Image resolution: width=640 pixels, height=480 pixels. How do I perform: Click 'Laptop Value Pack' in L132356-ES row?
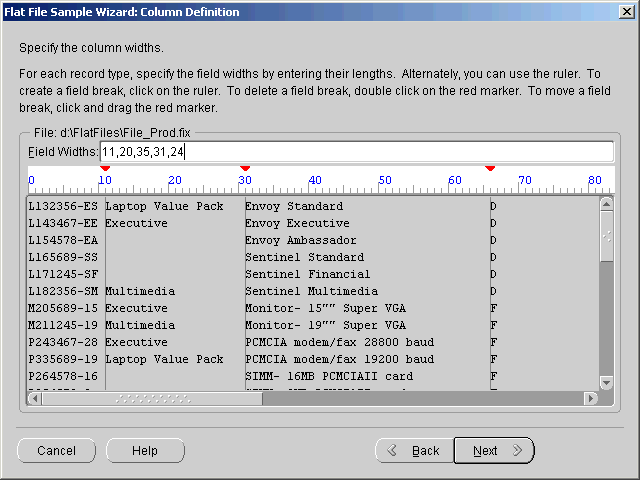(164, 207)
